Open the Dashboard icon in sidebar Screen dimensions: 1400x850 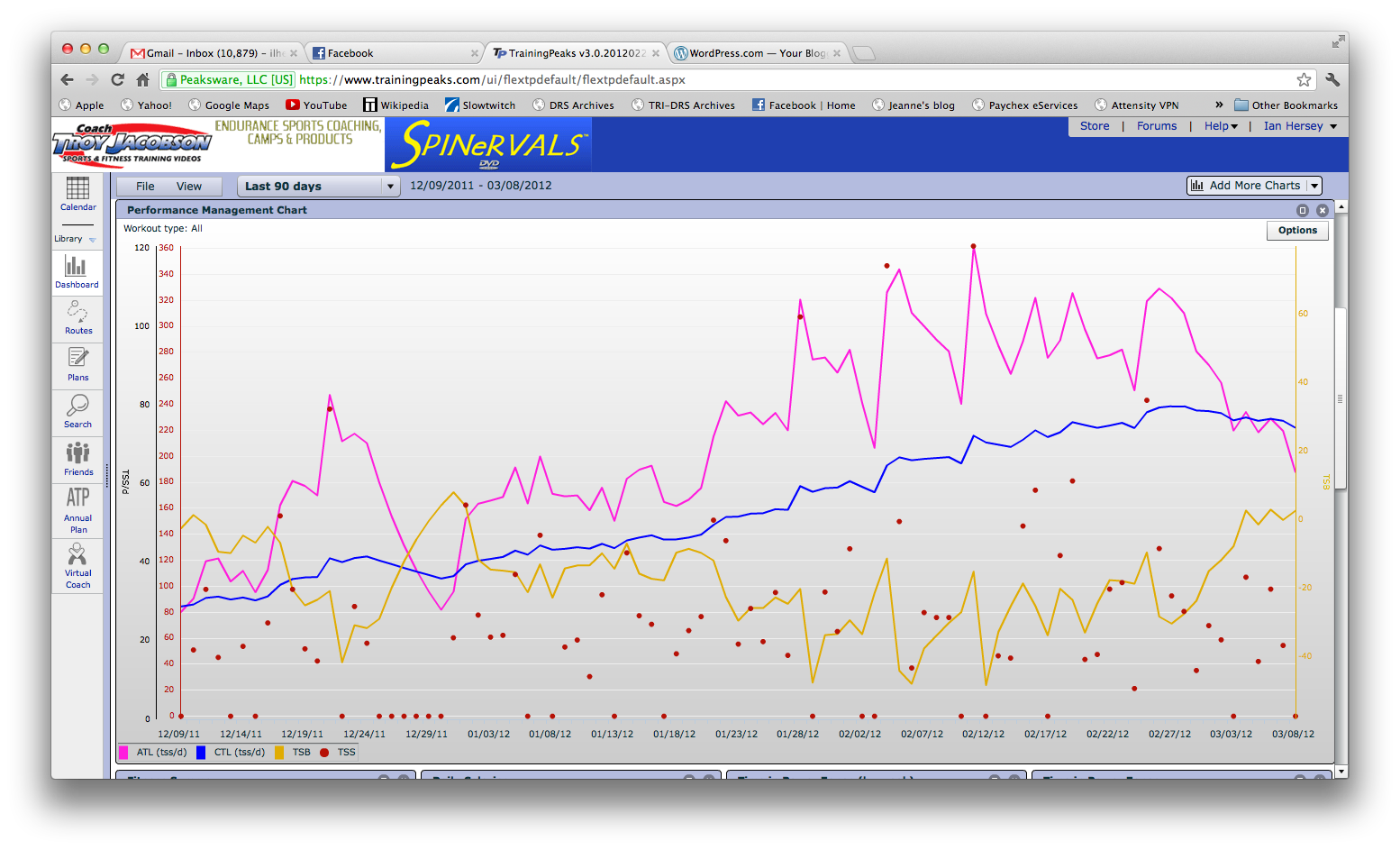coord(77,267)
